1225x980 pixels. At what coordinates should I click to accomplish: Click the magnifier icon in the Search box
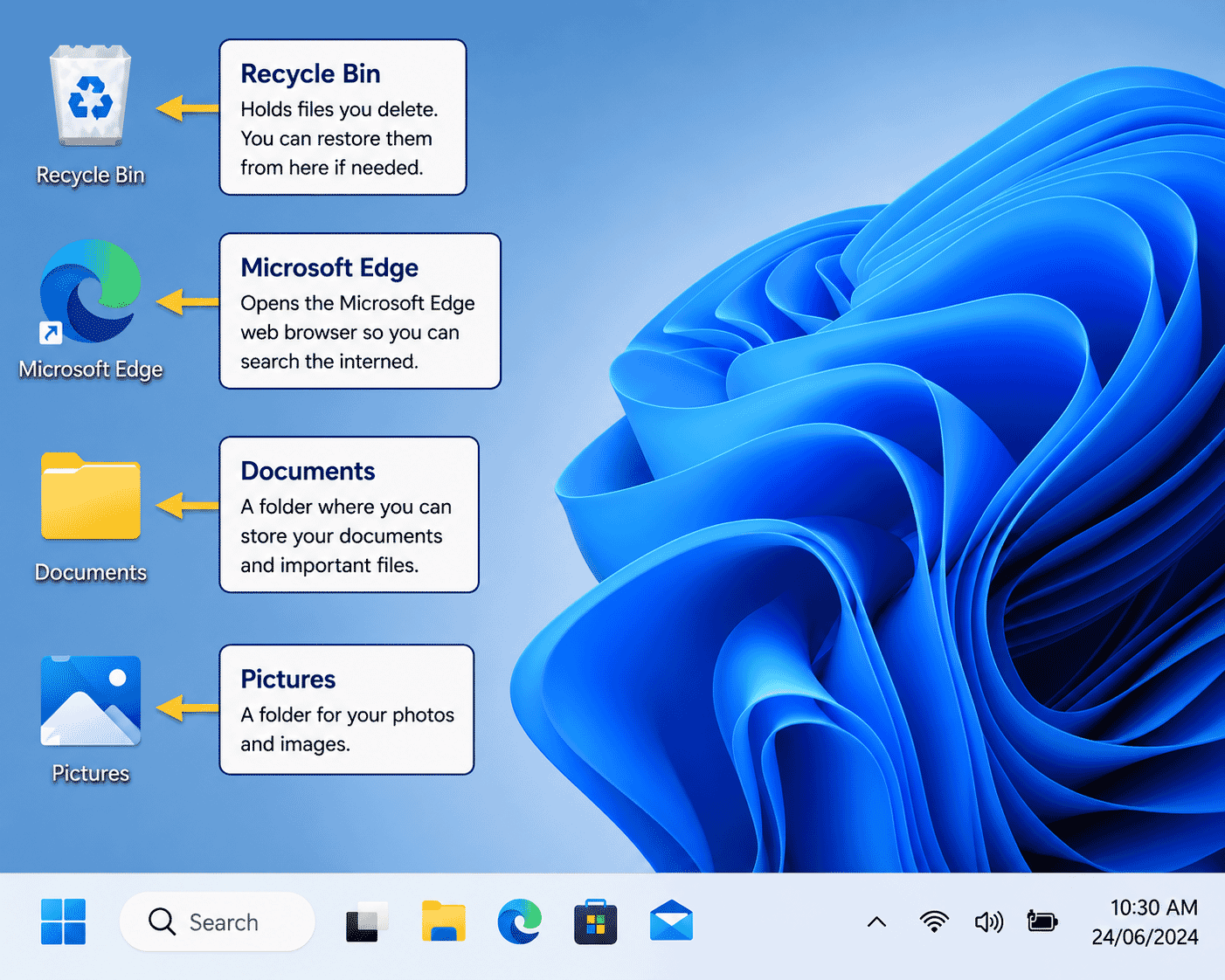pyautogui.click(x=162, y=921)
